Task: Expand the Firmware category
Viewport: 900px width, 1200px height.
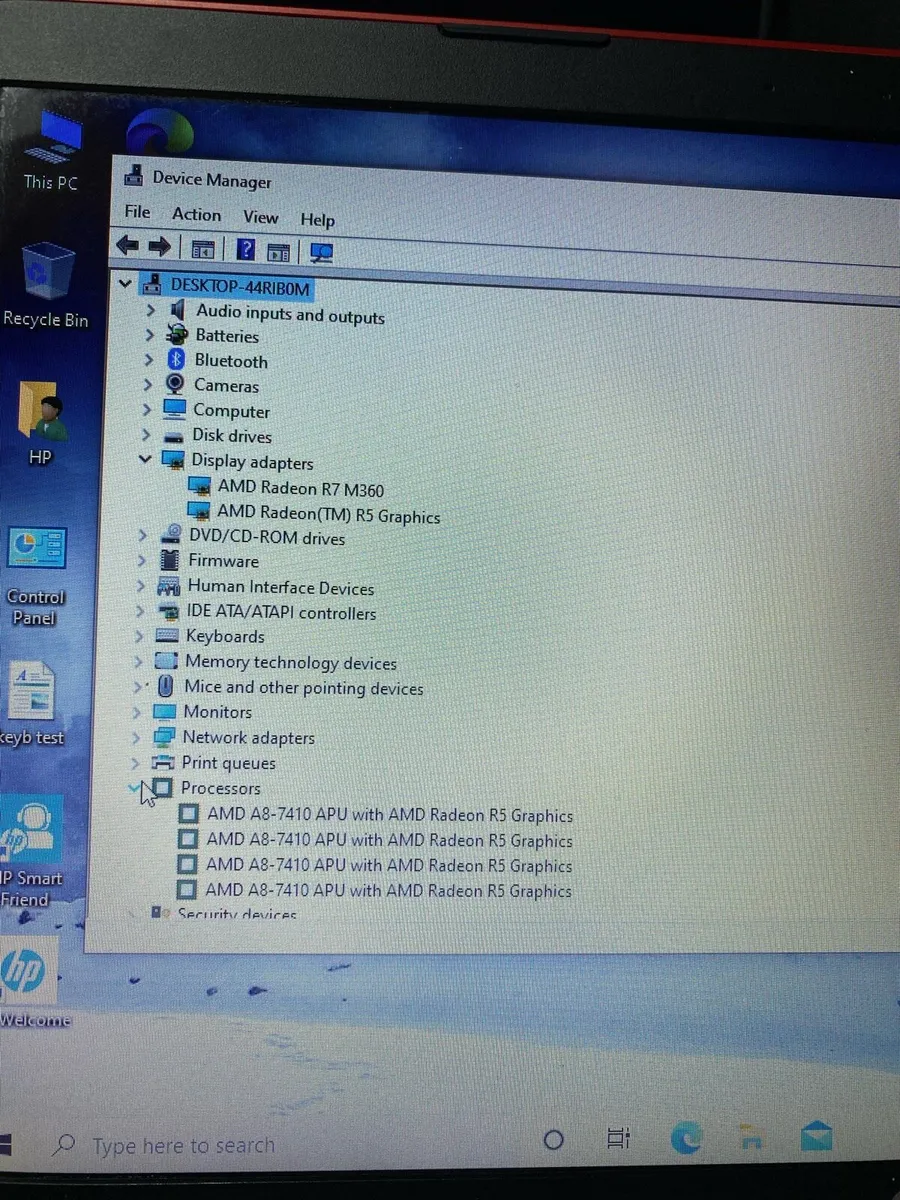Action: [142, 560]
